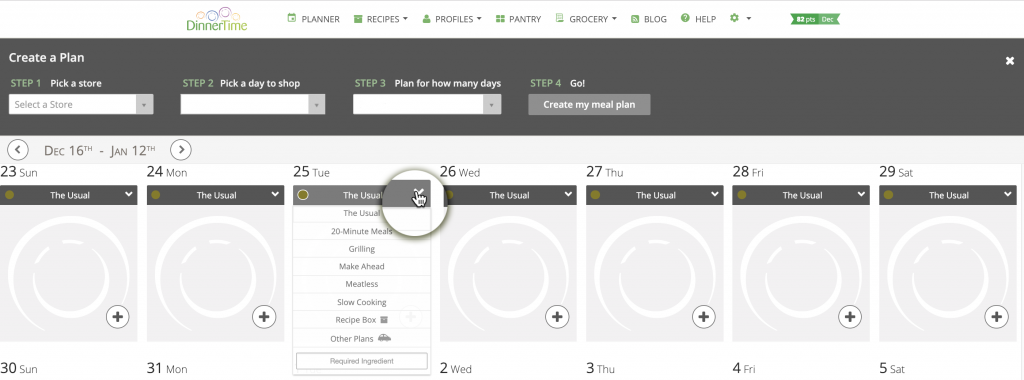Open the settings gear menu
1024x380 pixels.
(740, 19)
